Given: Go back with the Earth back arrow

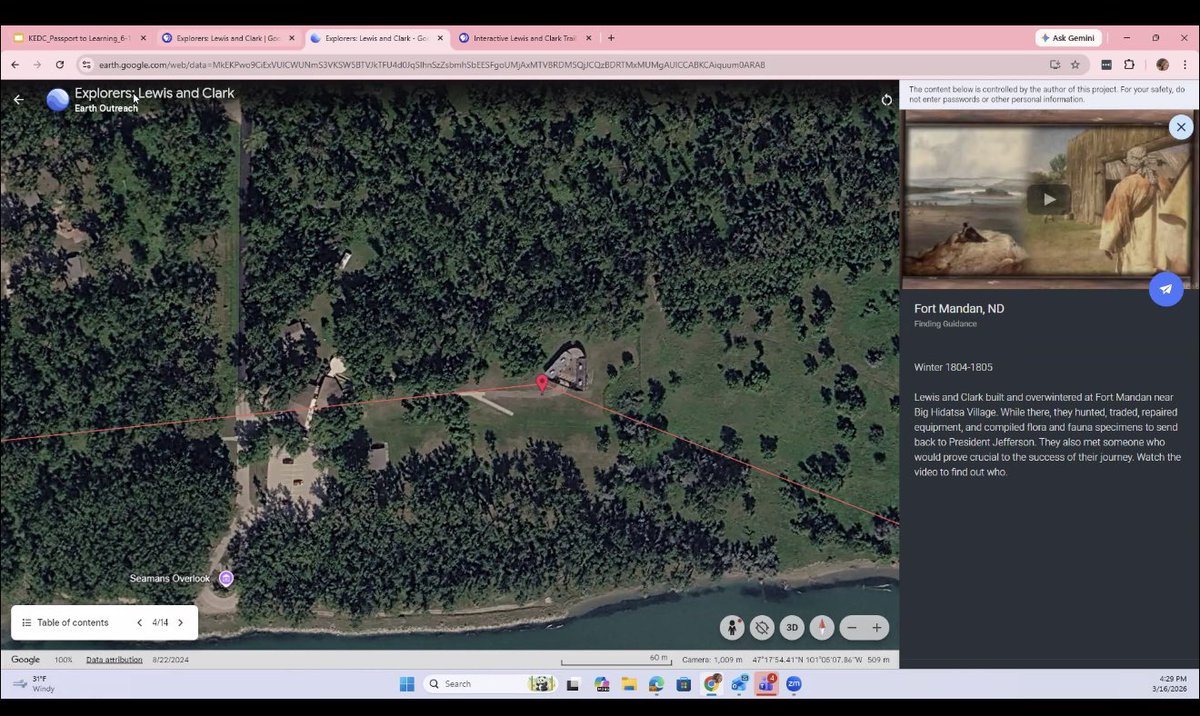Looking at the screenshot, I should 18,99.
